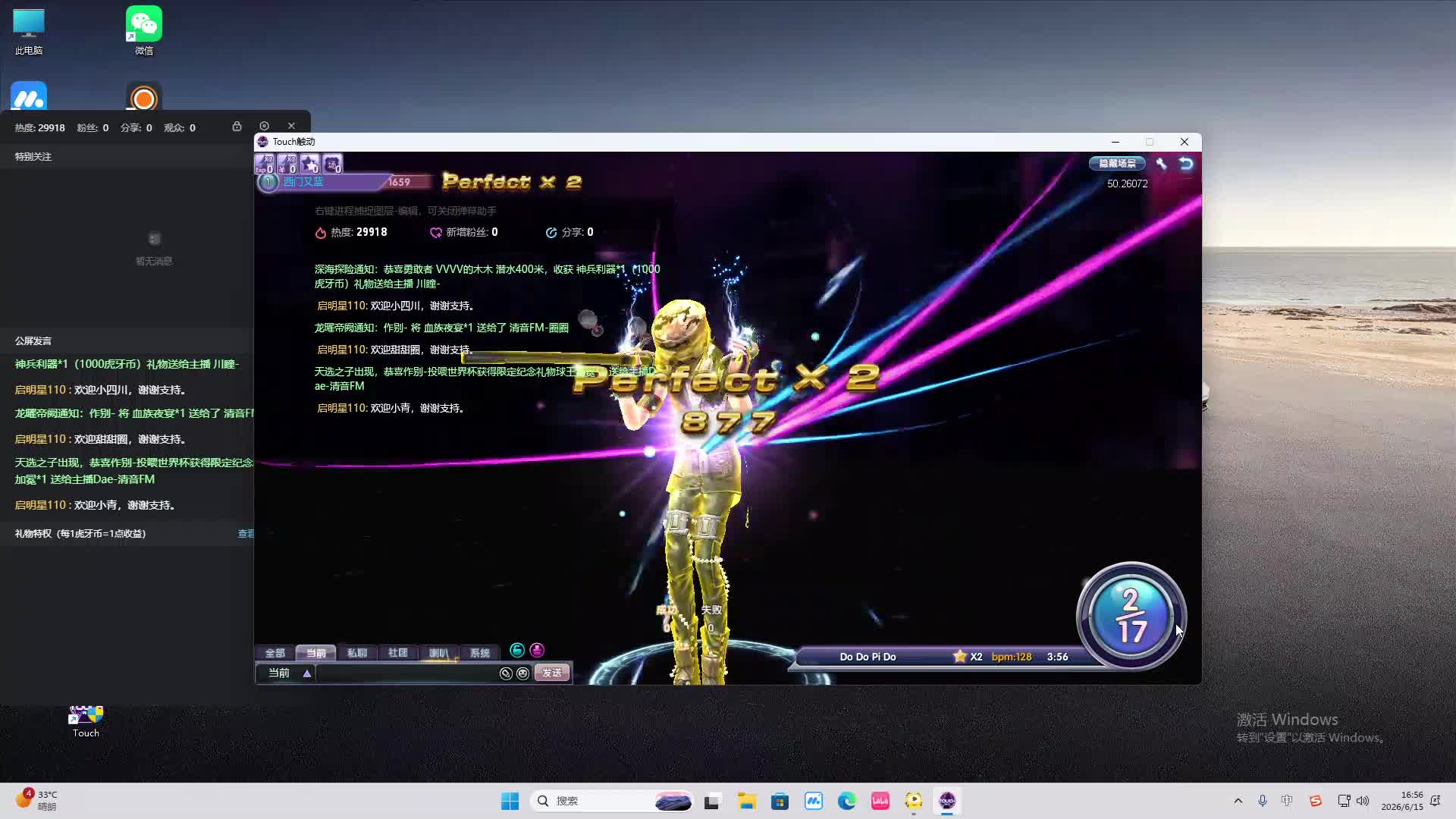Click the notification bell tray icon
Viewport: 1456px width, 819px height.
coord(1435,801)
